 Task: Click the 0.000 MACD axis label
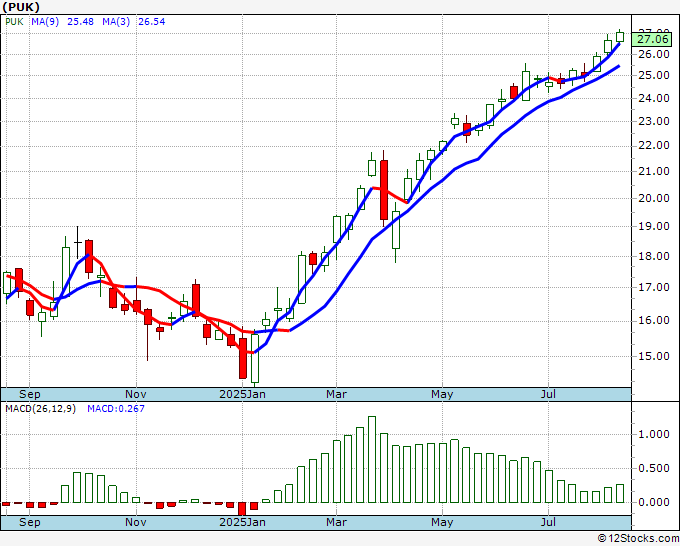[654, 502]
